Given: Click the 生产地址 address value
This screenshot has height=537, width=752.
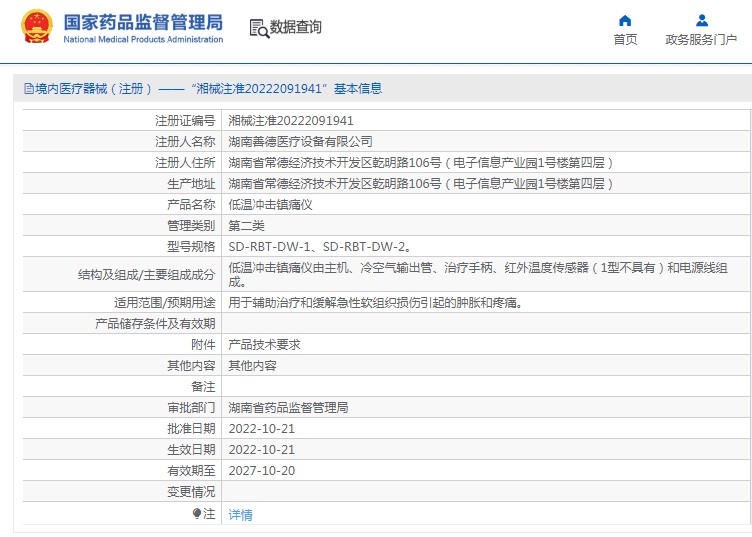Looking at the screenshot, I should [x=421, y=184].
